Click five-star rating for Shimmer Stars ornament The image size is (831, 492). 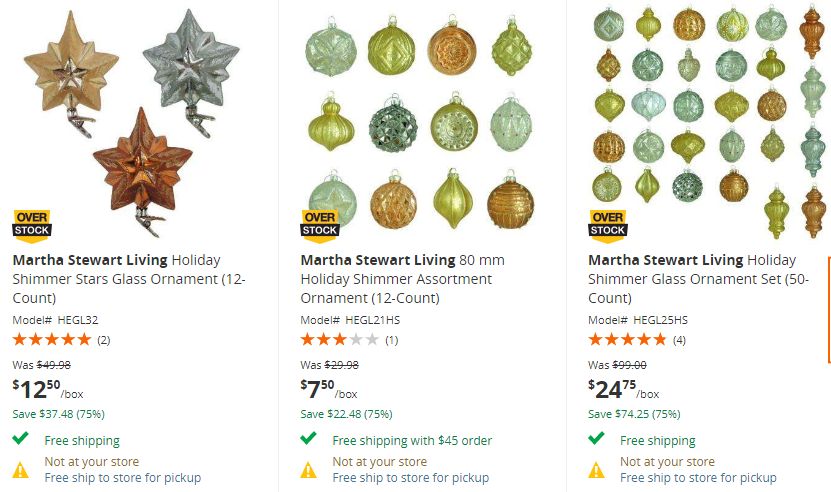(52, 340)
